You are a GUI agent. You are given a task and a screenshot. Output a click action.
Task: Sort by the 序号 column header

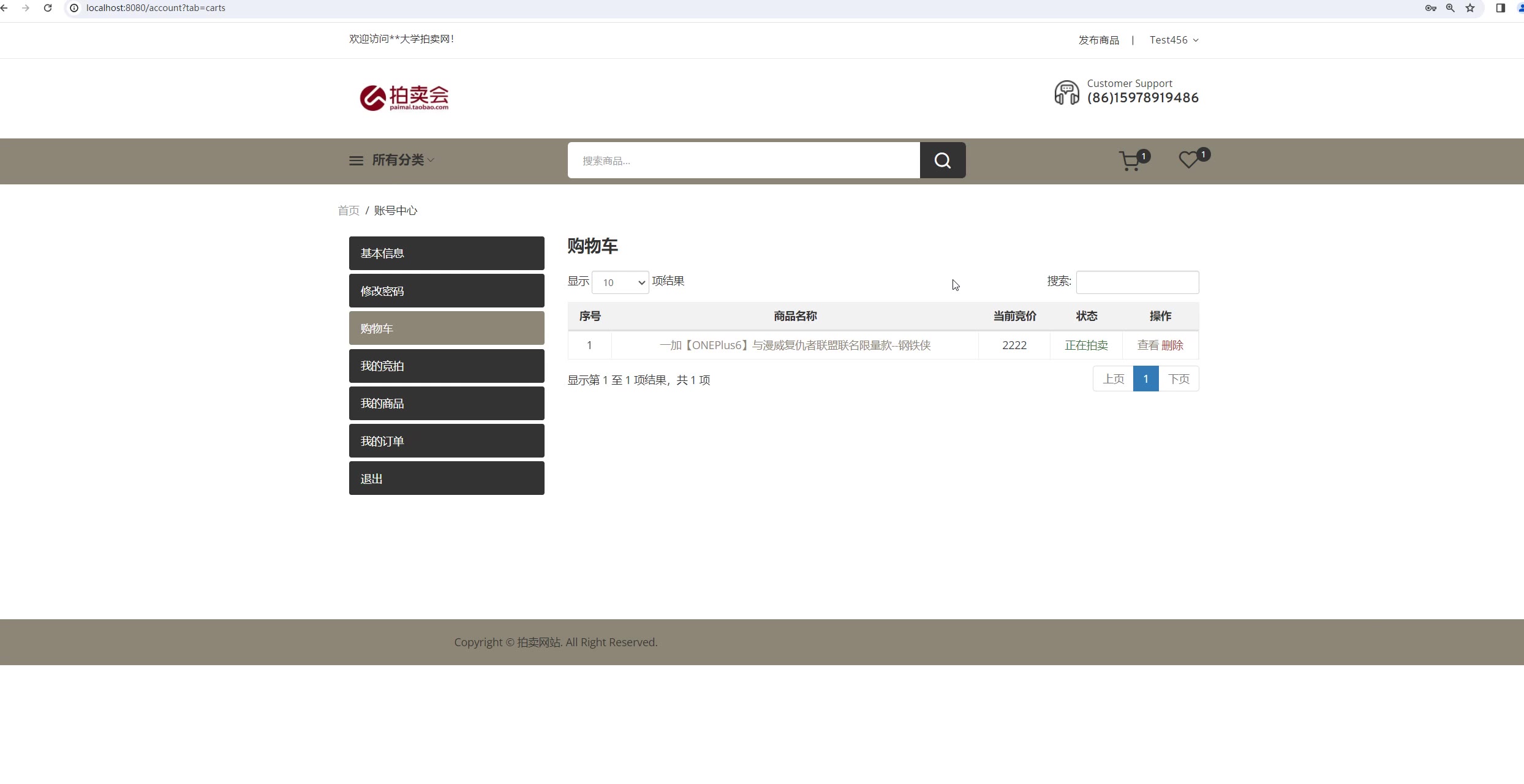tap(590, 316)
